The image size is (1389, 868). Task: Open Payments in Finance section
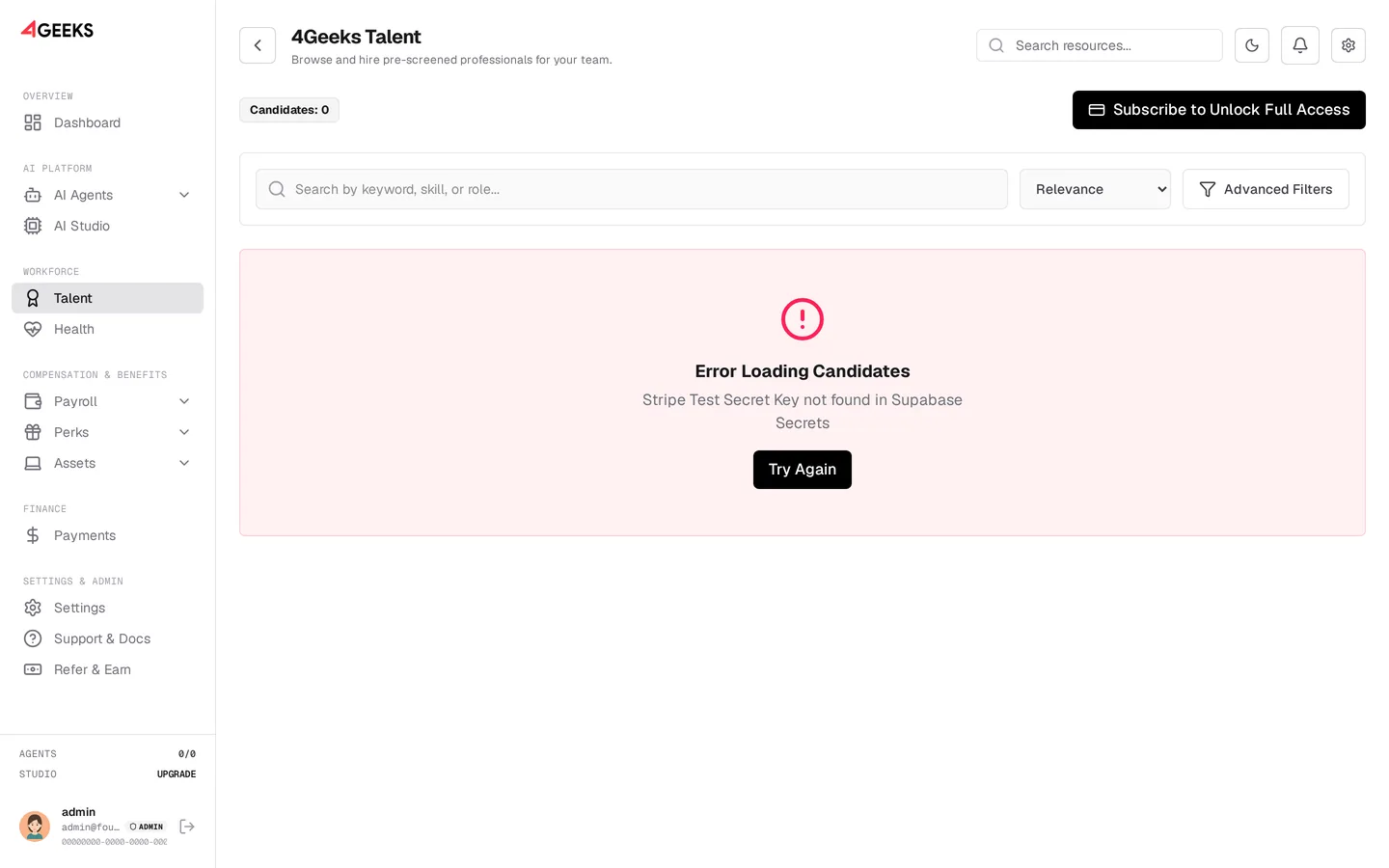[x=107, y=535]
